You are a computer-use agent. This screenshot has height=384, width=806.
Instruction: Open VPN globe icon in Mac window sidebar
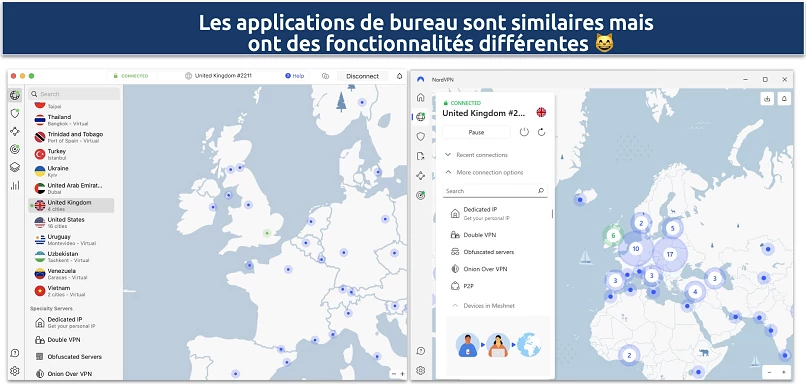click(x=15, y=95)
